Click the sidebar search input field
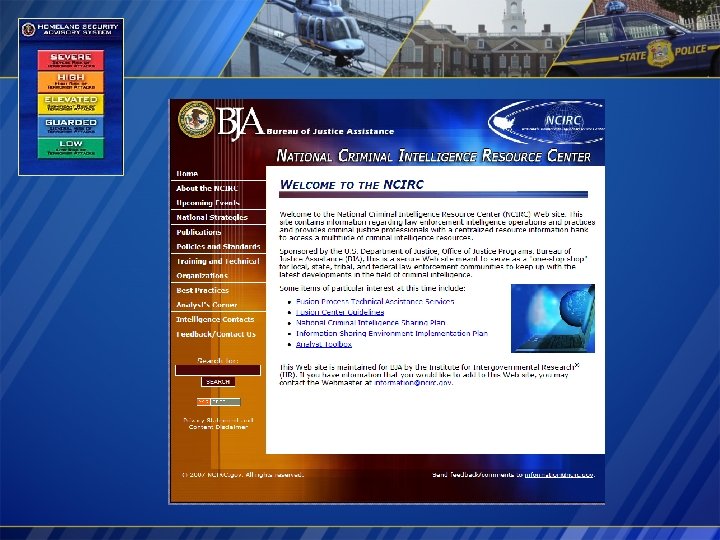720x540 pixels. click(x=218, y=370)
